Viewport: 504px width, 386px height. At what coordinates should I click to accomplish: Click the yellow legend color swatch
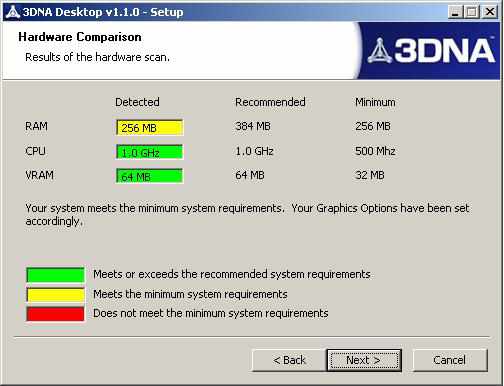[x=55, y=295]
